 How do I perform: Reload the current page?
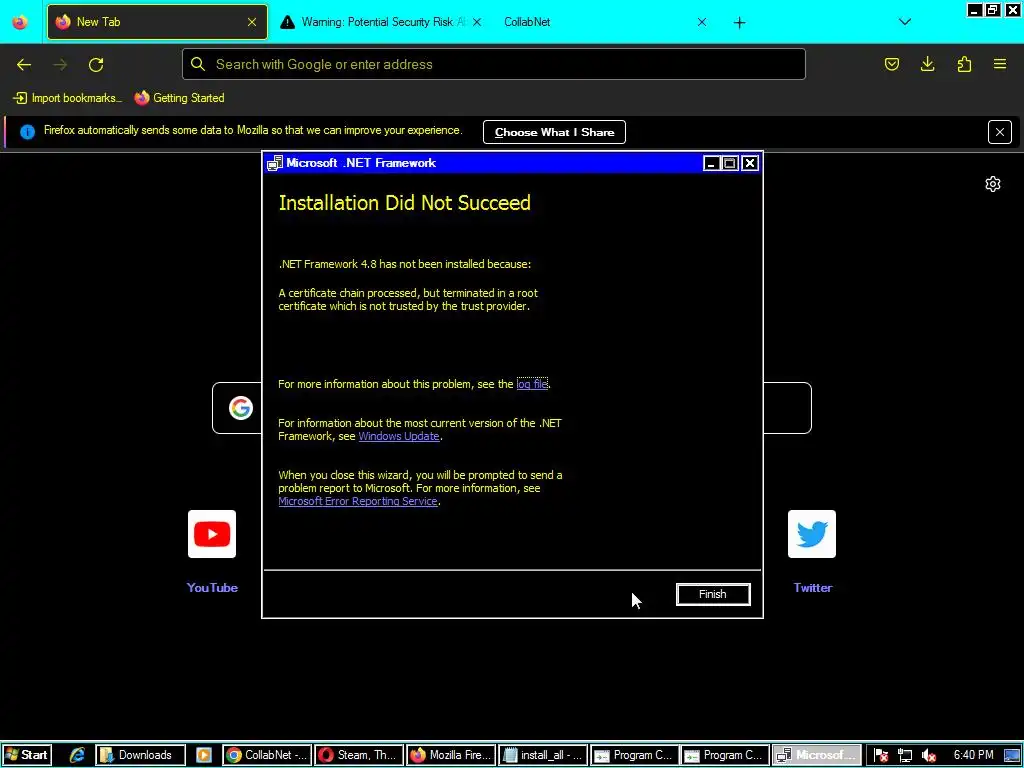pyautogui.click(x=96, y=65)
